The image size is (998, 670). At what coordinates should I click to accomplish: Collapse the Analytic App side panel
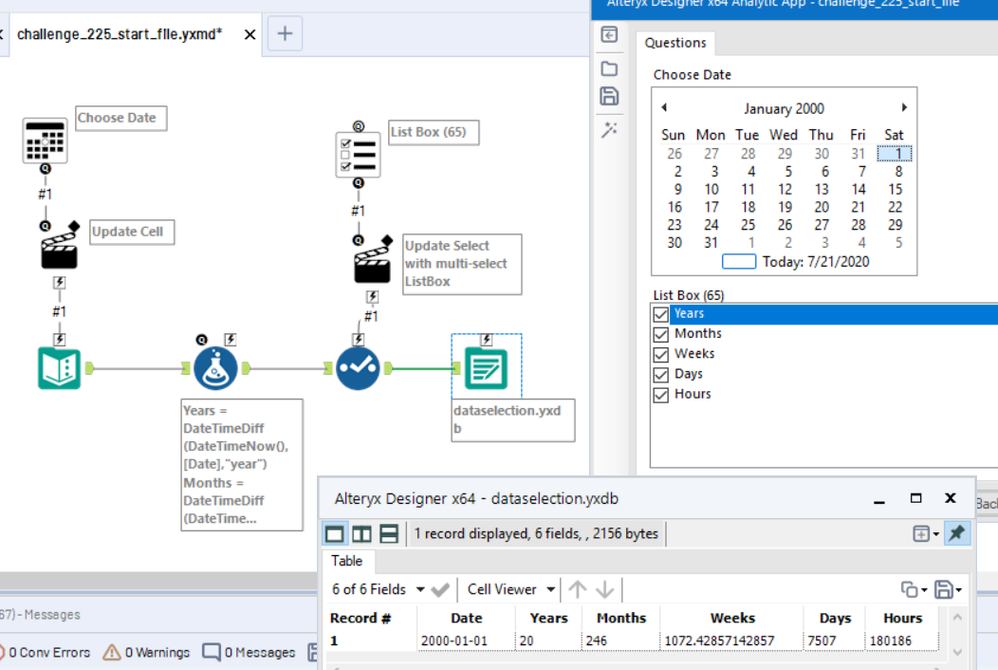point(609,34)
